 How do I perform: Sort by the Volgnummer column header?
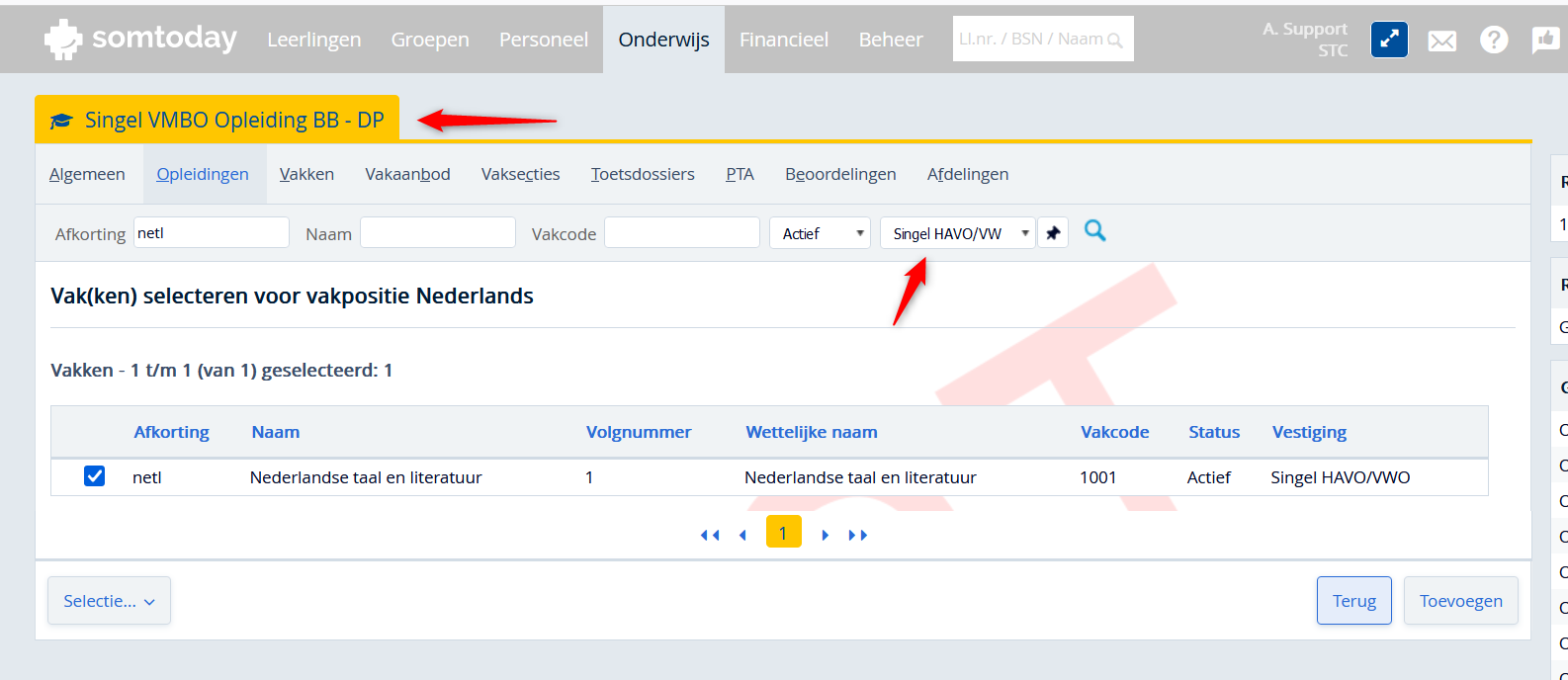point(639,432)
